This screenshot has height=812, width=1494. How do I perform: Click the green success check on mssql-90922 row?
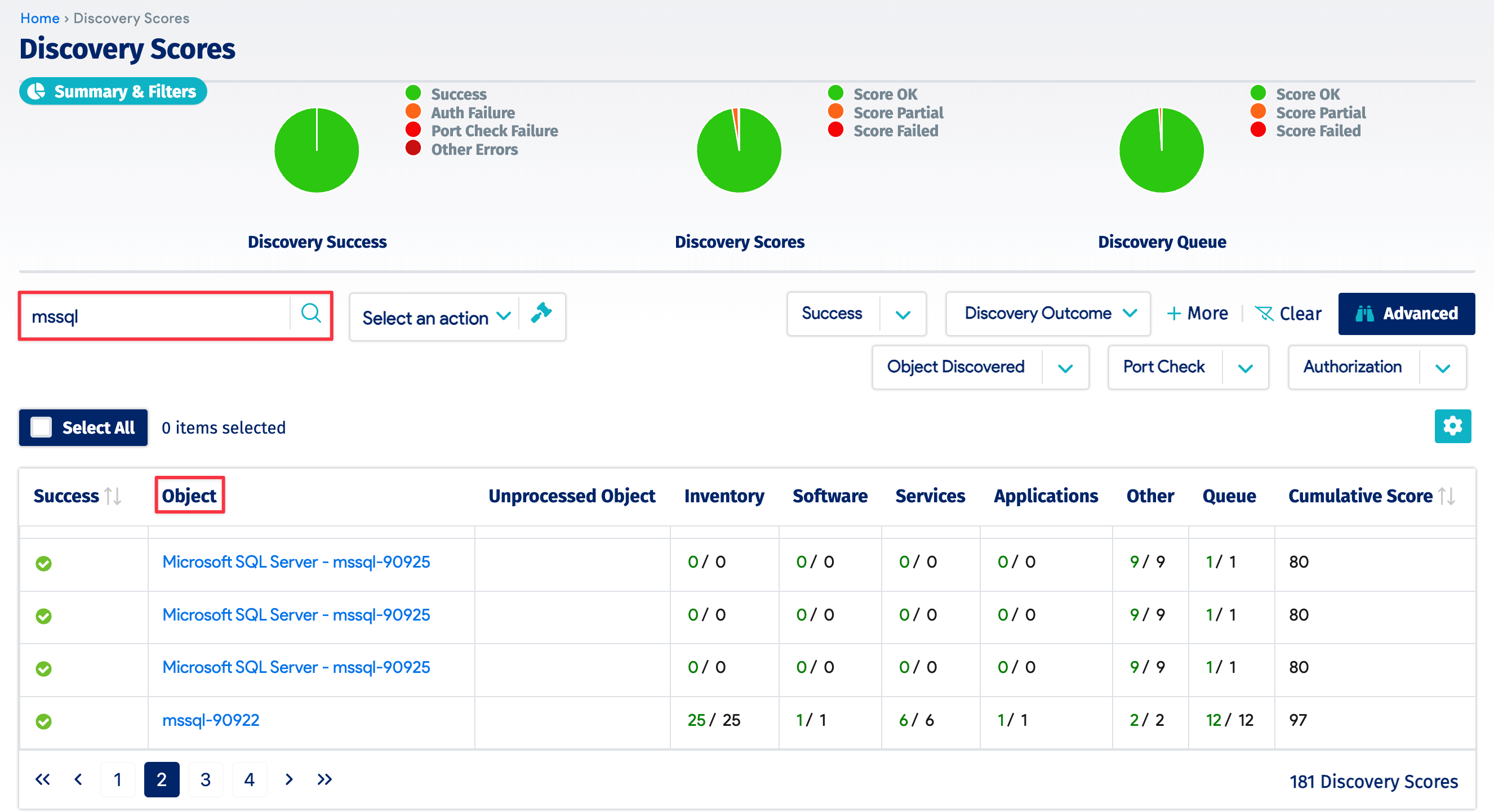click(43, 721)
